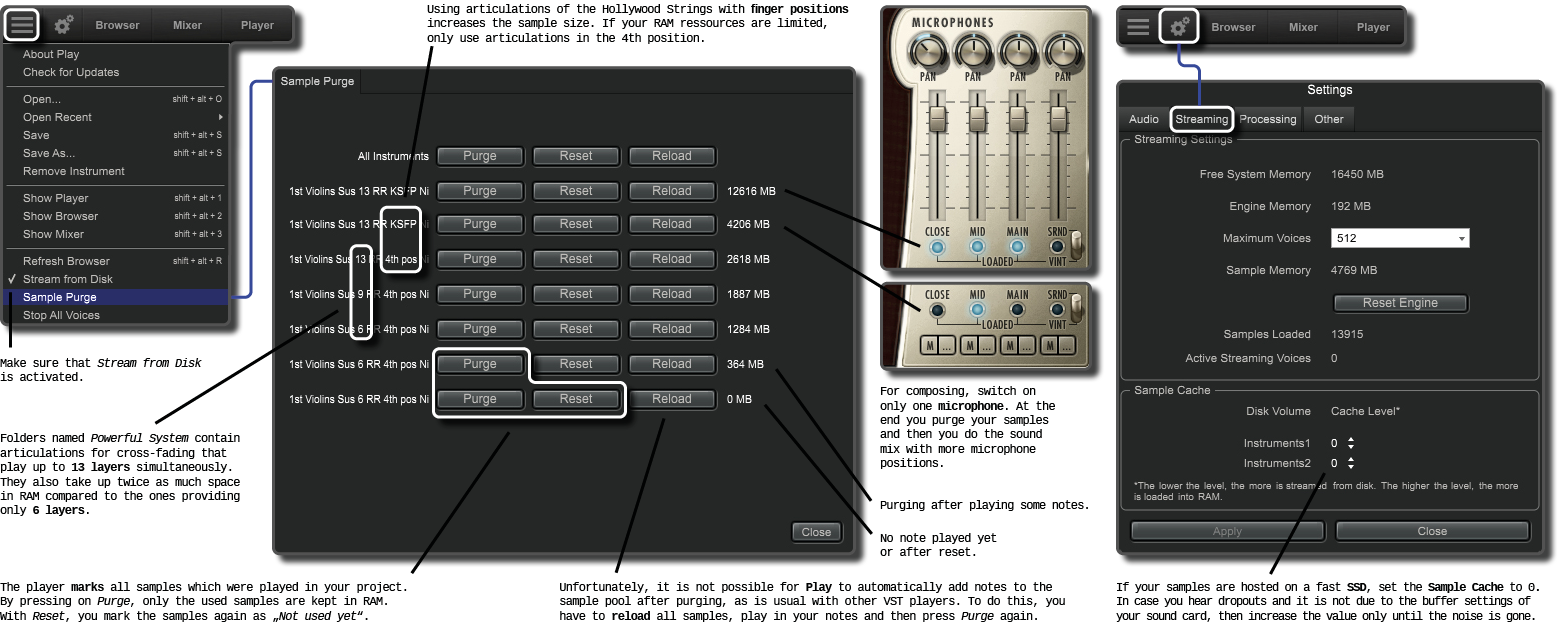Viewport: 1558px width, 625px height.
Task: Click Reset for the 12616 MB instrument row
Action: click(x=576, y=191)
